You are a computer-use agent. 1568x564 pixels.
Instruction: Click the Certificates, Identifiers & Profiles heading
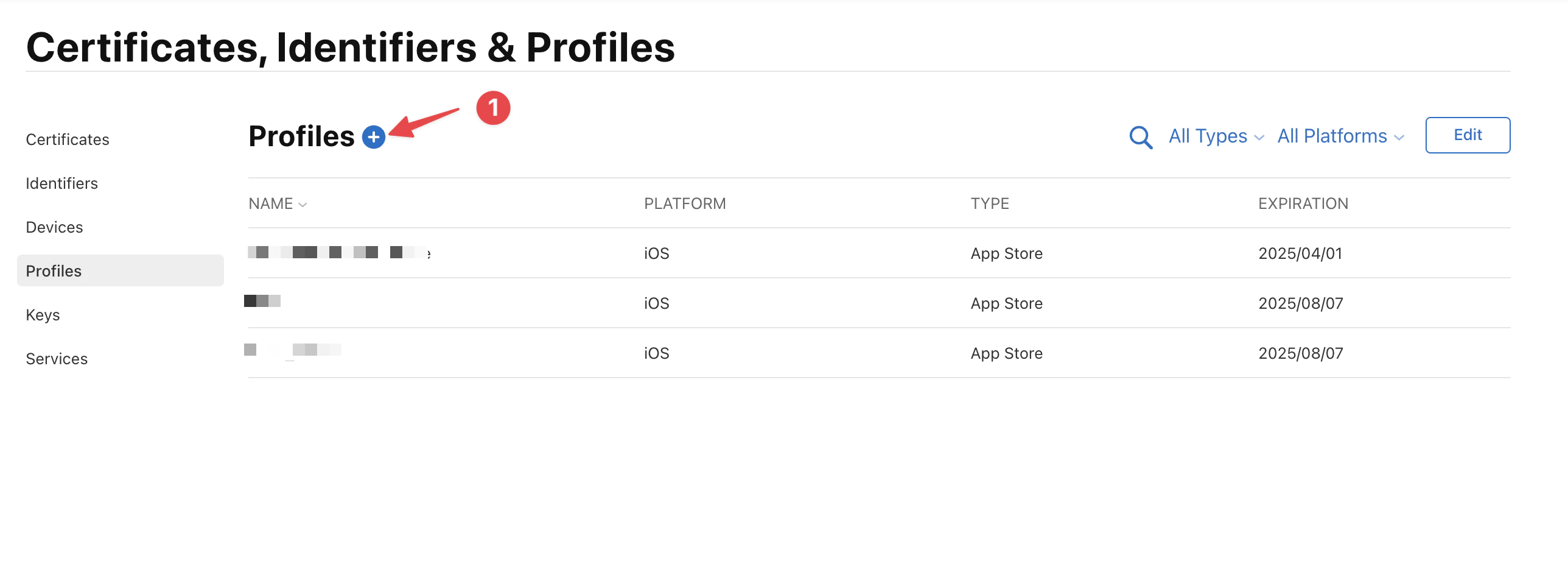click(x=351, y=48)
